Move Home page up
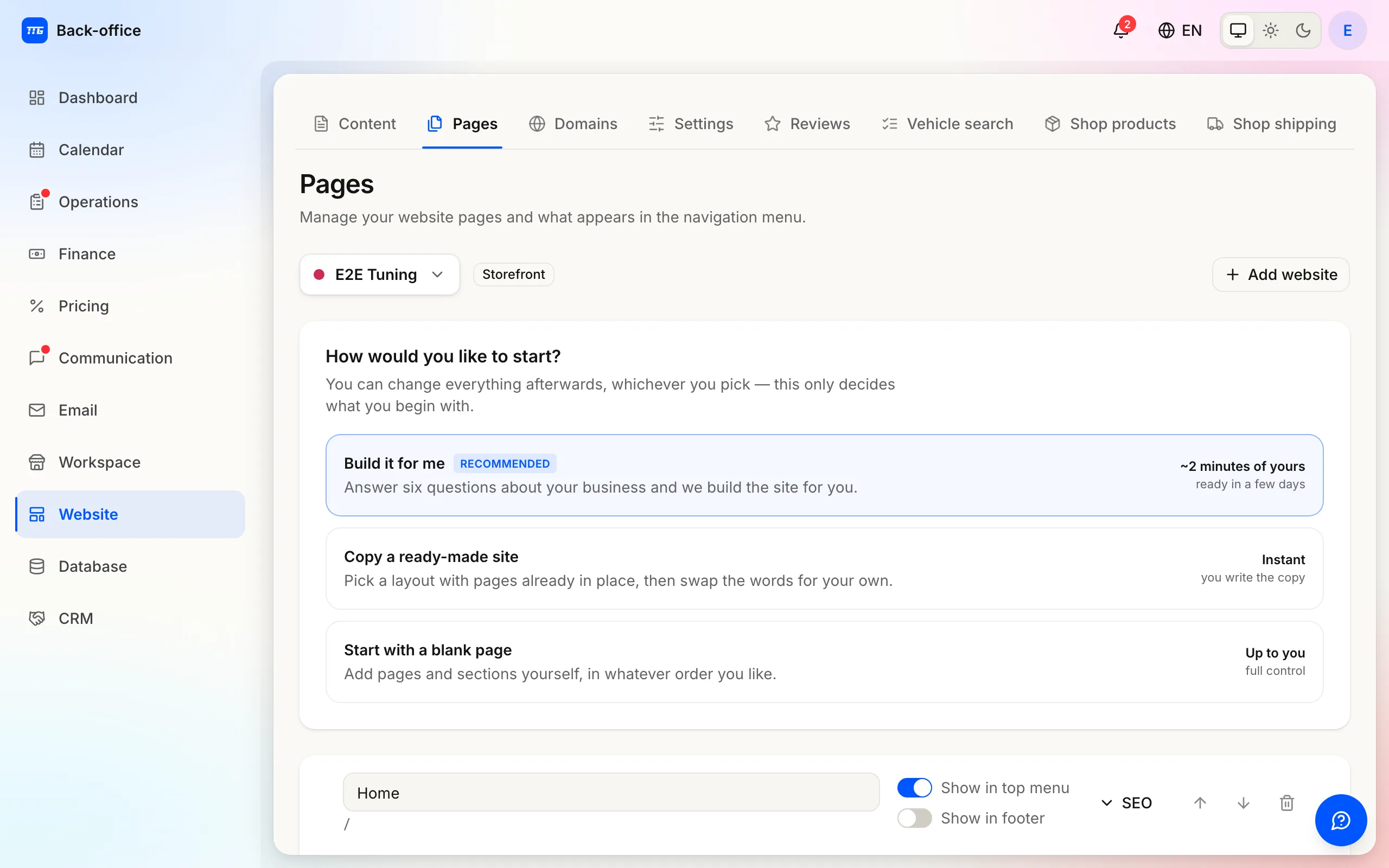 (x=1200, y=802)
